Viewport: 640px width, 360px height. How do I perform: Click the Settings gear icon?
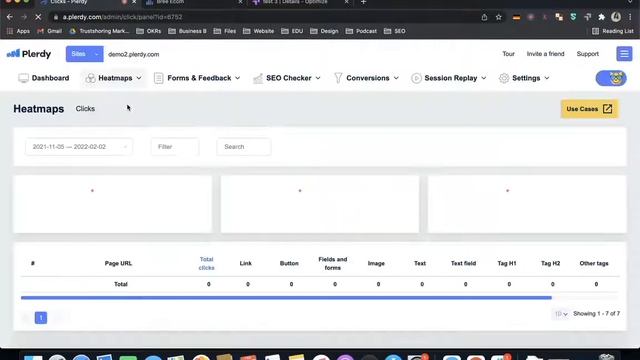[504, 78]
